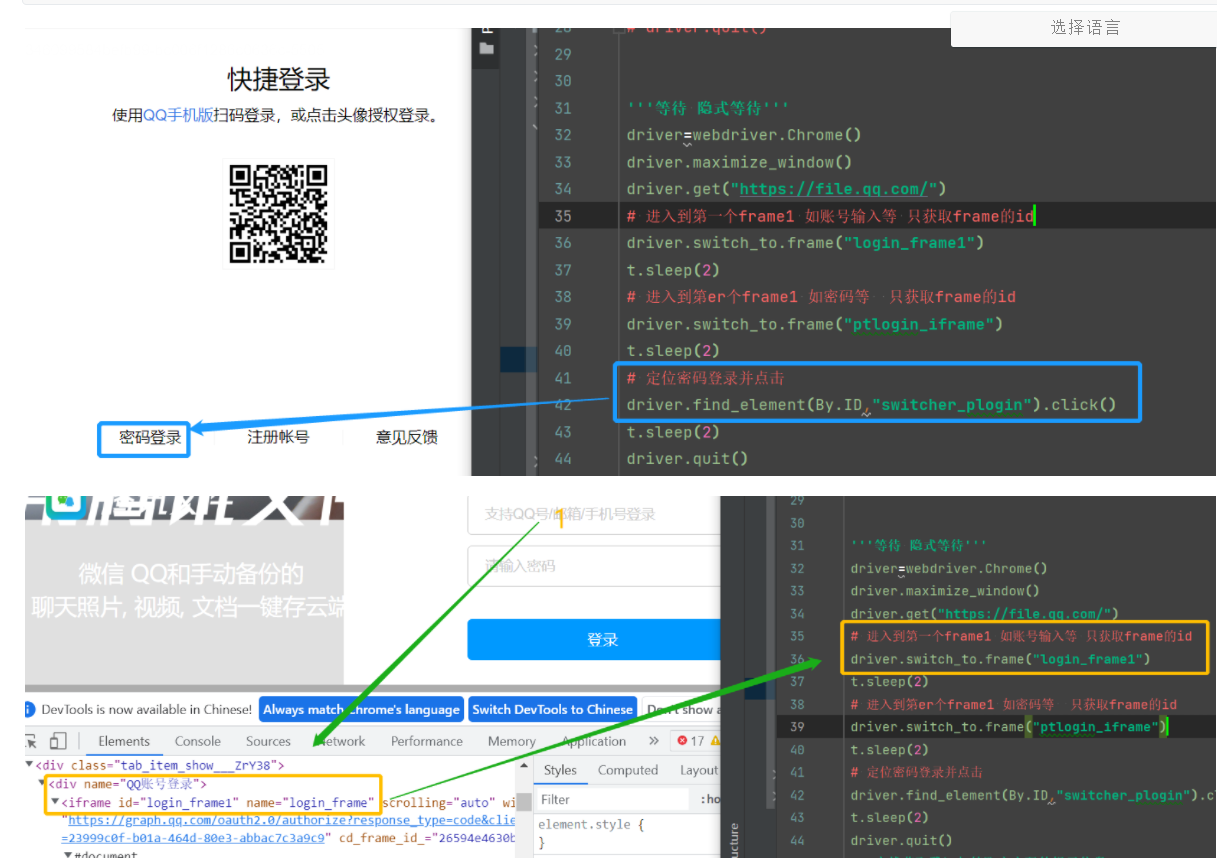The image size is (1217, 863).
Task: Toggle the device toolbar icon in DevTools
Action: pyautogui.click(x=58, y=741)
